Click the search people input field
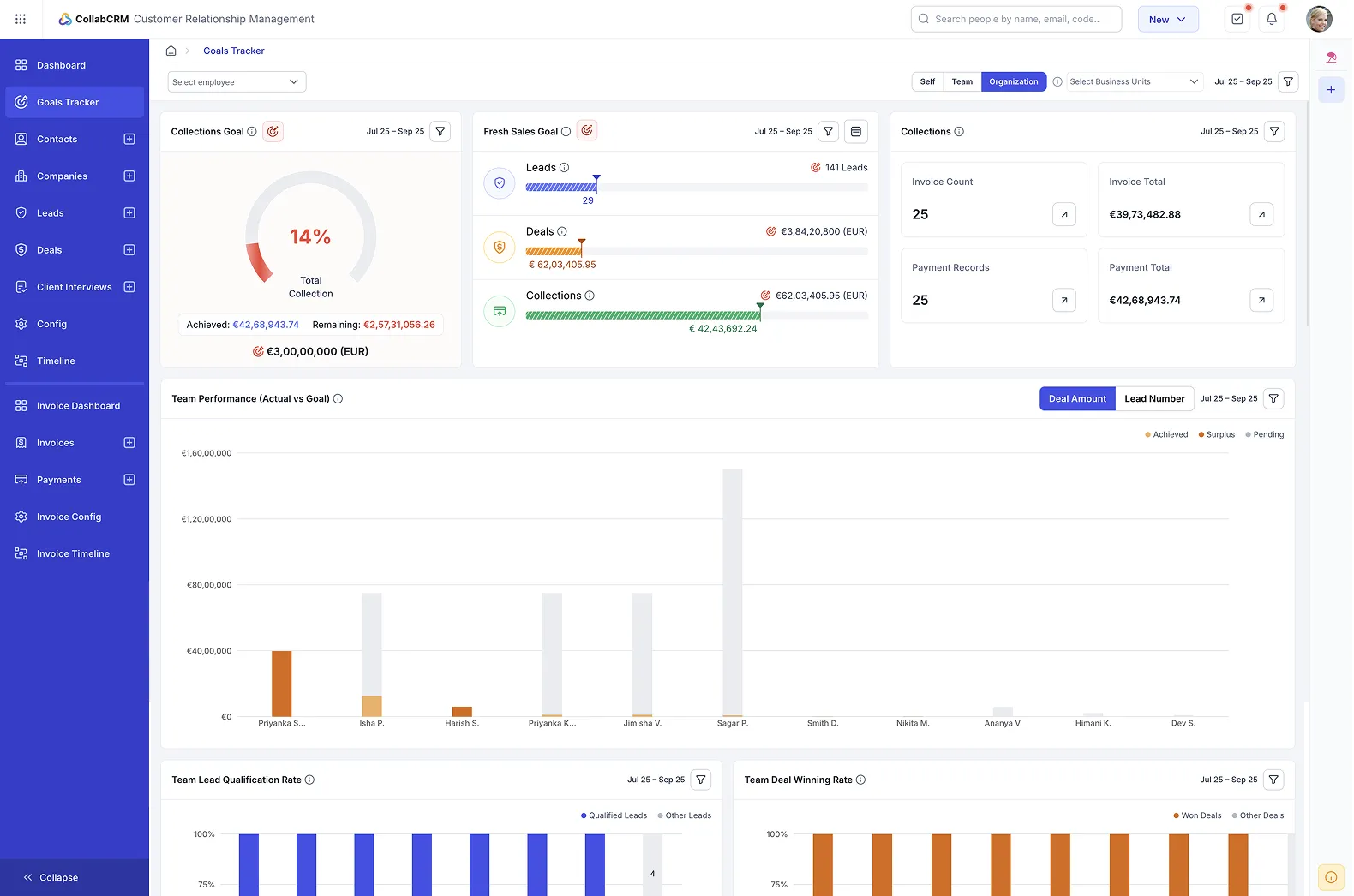 (x=1016, y=19)
